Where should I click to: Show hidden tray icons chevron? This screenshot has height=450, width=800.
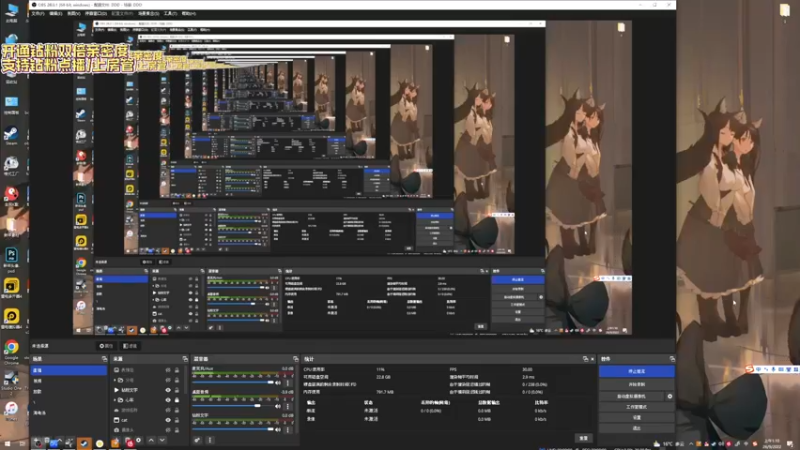pos(691,444)
